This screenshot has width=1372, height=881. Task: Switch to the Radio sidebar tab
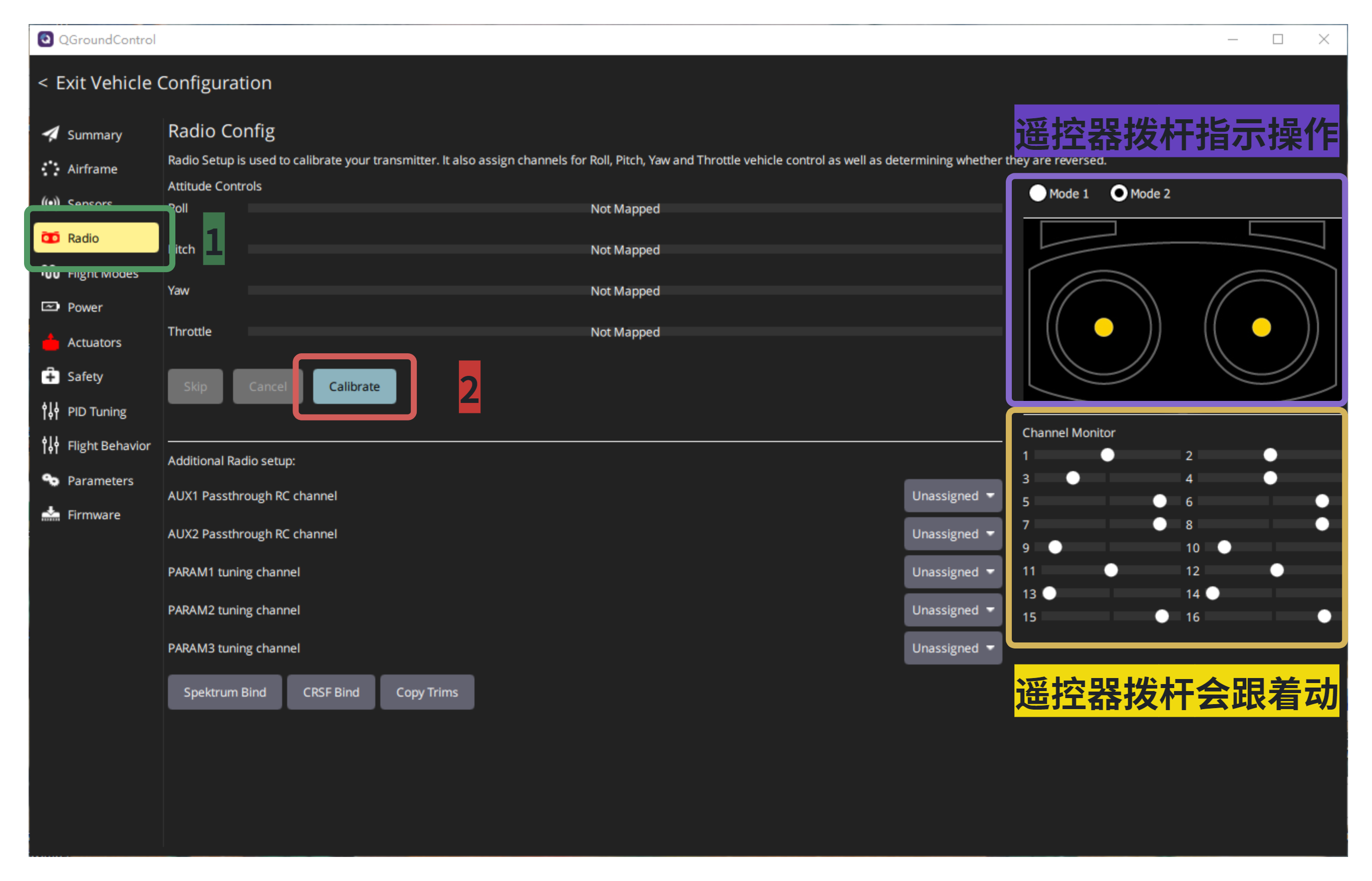pyautogui.click(x=96, y=238)
